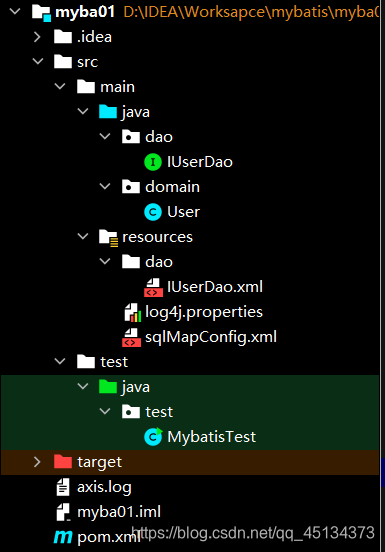Select the myba01.iml file name
Viewport: 385px width, 552px height.
[x=119, y=512]
